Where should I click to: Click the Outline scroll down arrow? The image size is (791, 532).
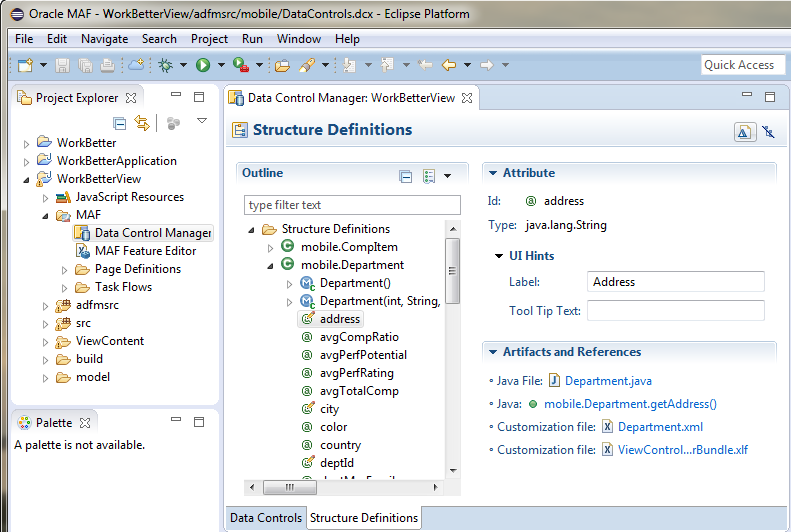click(x=453, y=470)
